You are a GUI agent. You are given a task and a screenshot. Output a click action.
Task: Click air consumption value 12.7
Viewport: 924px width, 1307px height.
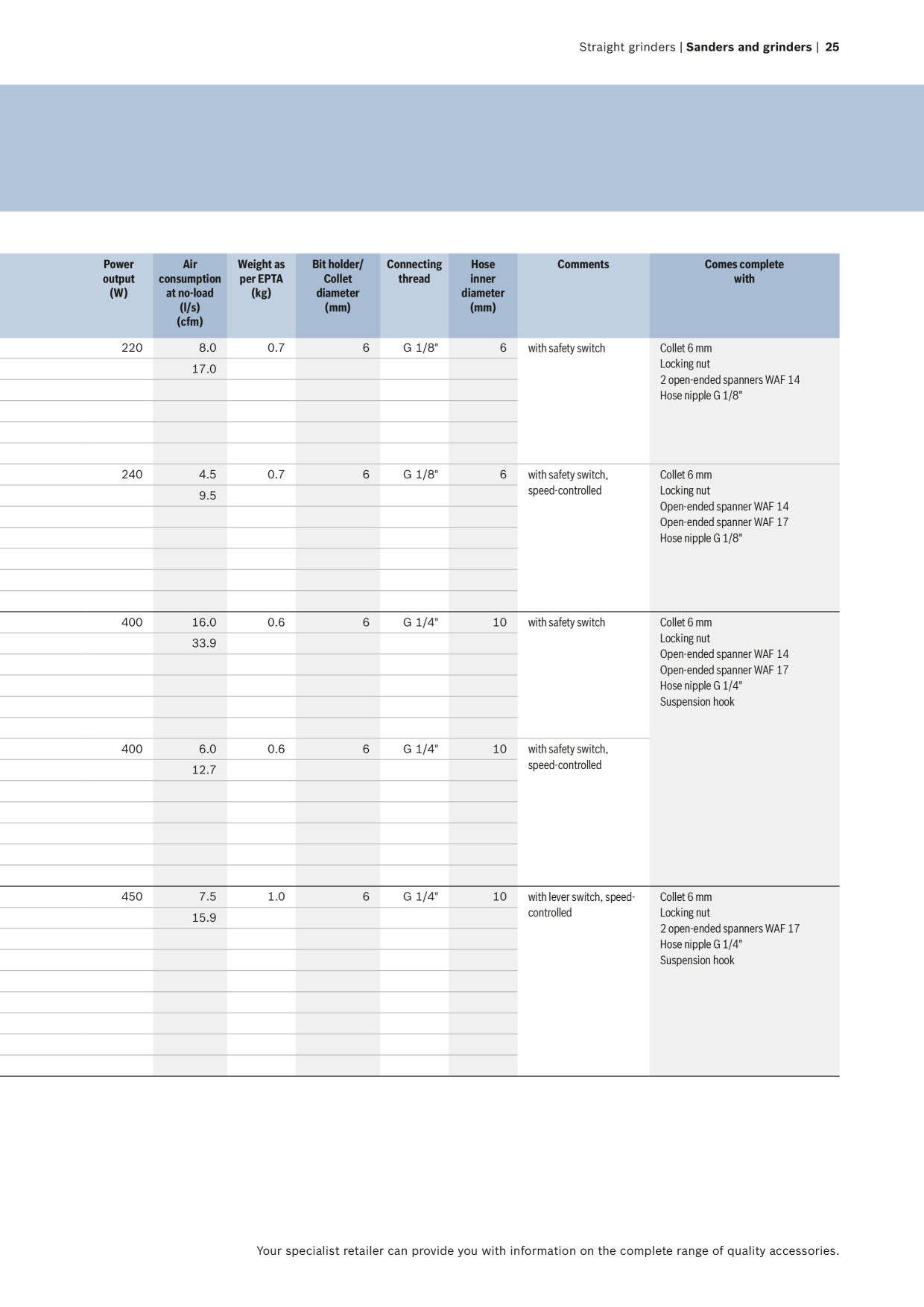click(204, 770)
